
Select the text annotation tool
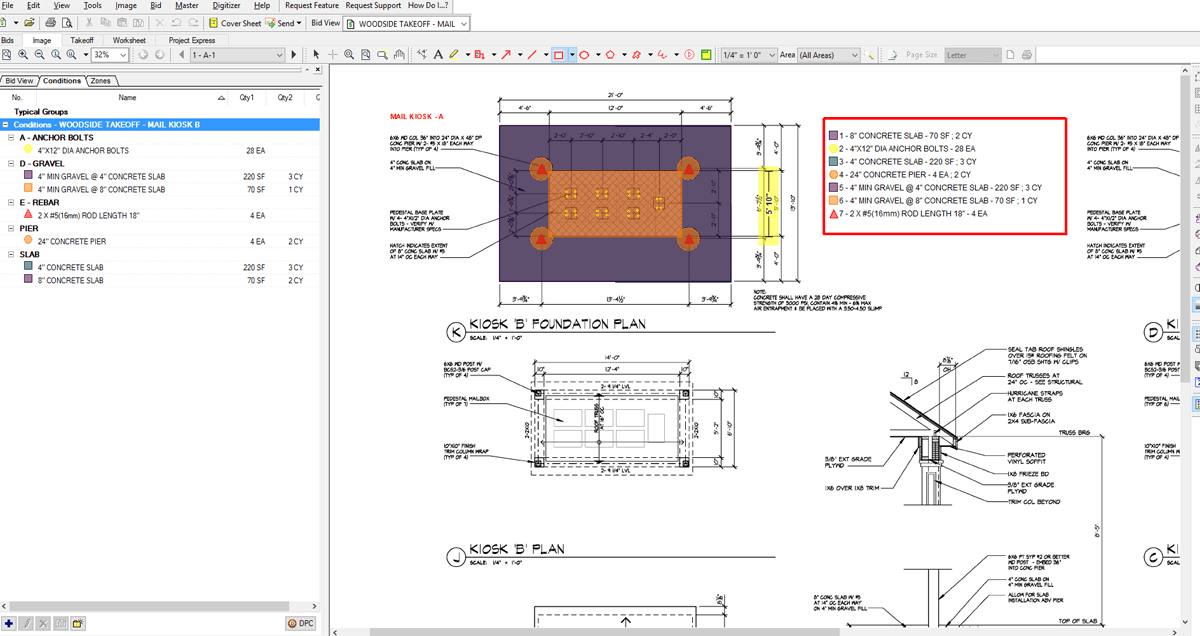[437, 55]
